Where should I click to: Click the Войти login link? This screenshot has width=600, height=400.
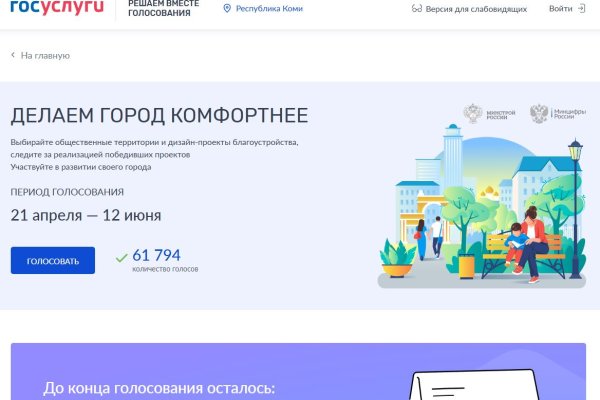tap(561, 8)
